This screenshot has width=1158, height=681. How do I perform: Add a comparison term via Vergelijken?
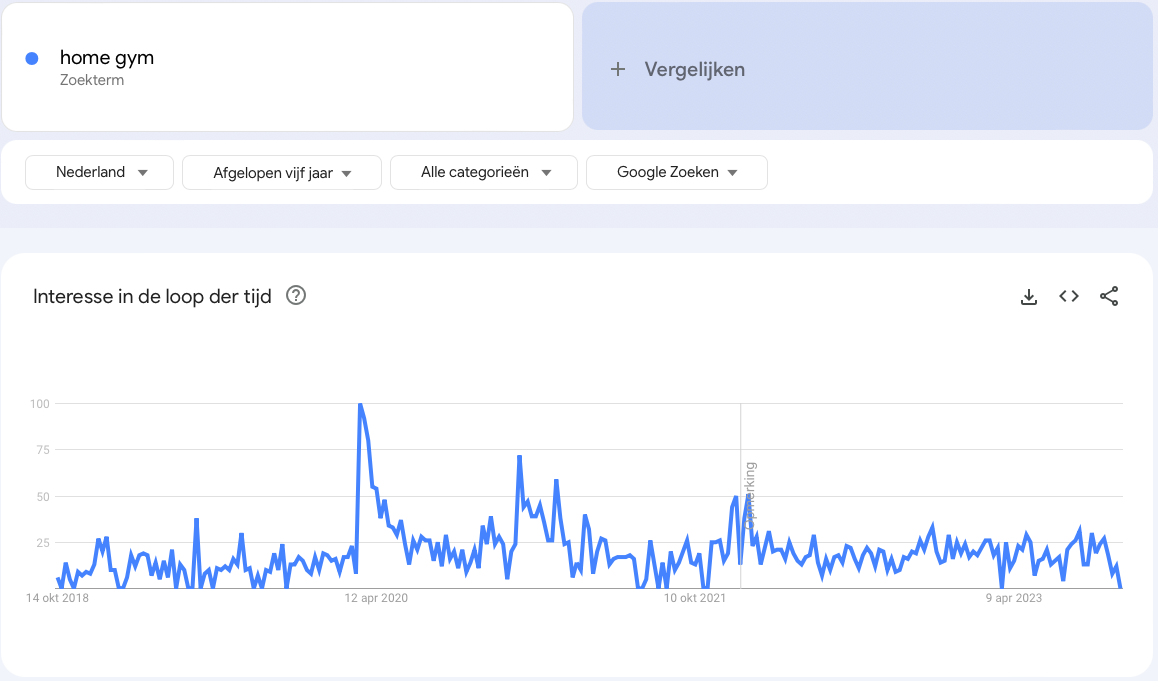click(x=694, y=69)
